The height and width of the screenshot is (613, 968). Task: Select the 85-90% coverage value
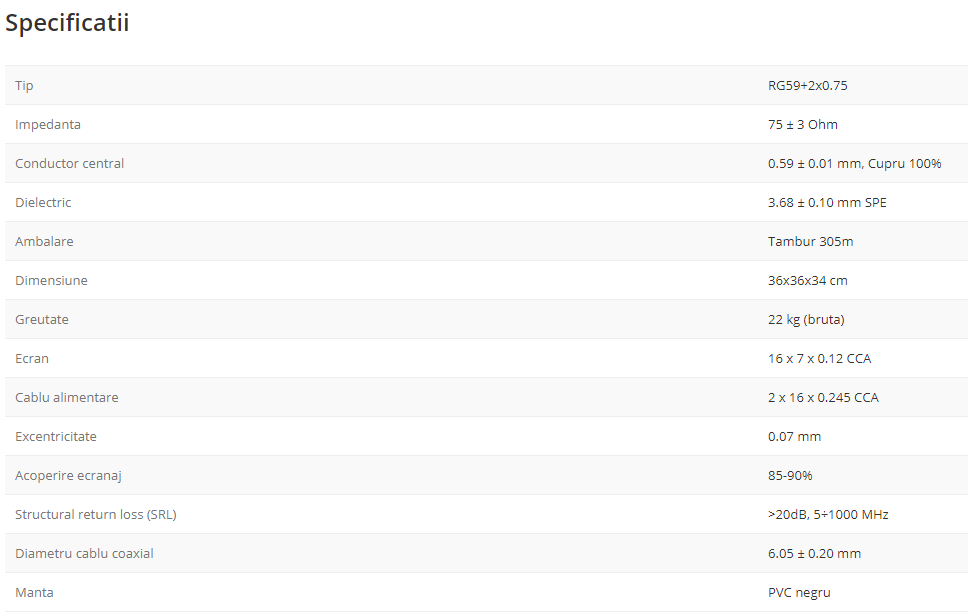790,475
